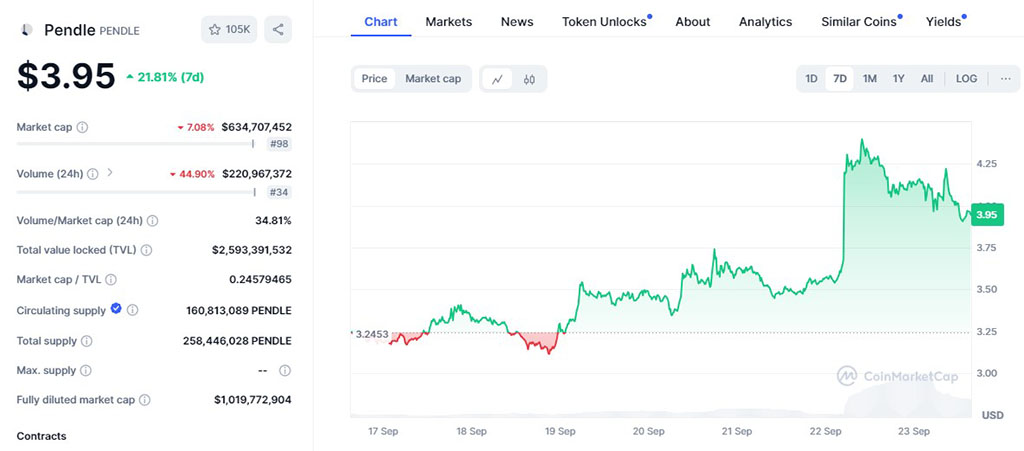Show info for Fully diluted market cap
This screenshot has height=451, width=1024.
click(x=145, y=399)
